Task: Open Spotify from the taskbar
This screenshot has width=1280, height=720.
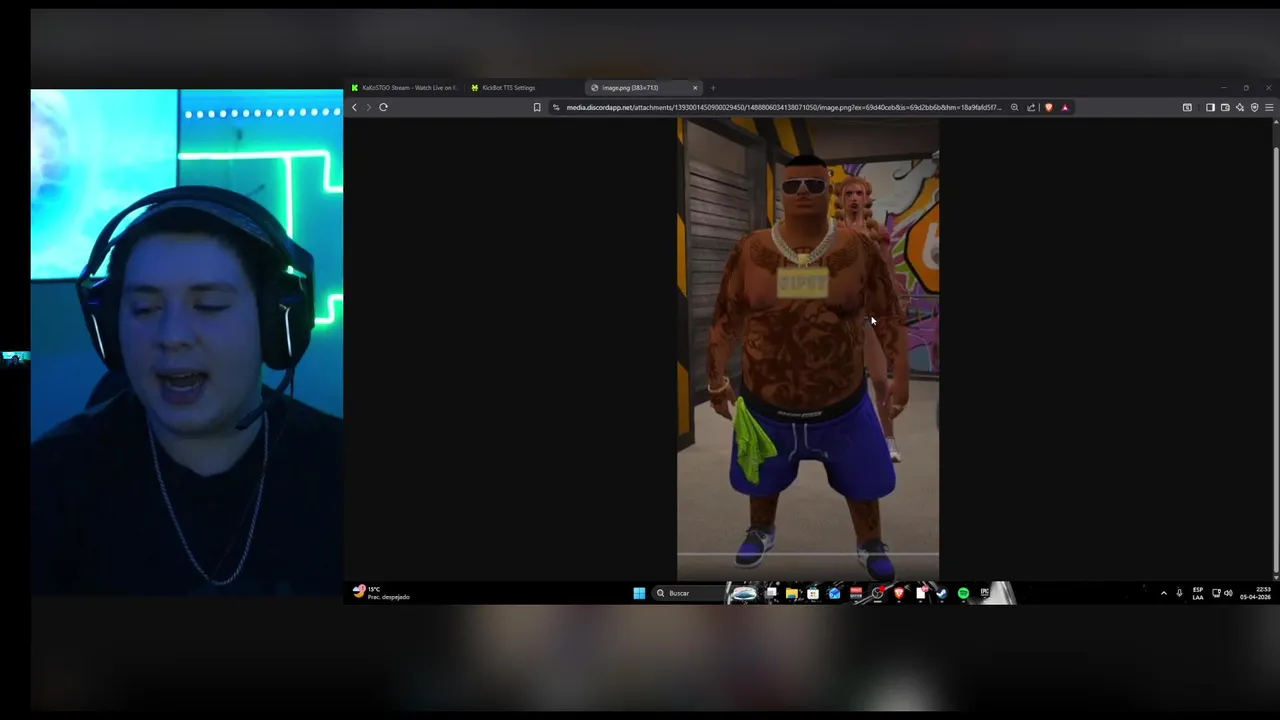Action: point(963,593)
